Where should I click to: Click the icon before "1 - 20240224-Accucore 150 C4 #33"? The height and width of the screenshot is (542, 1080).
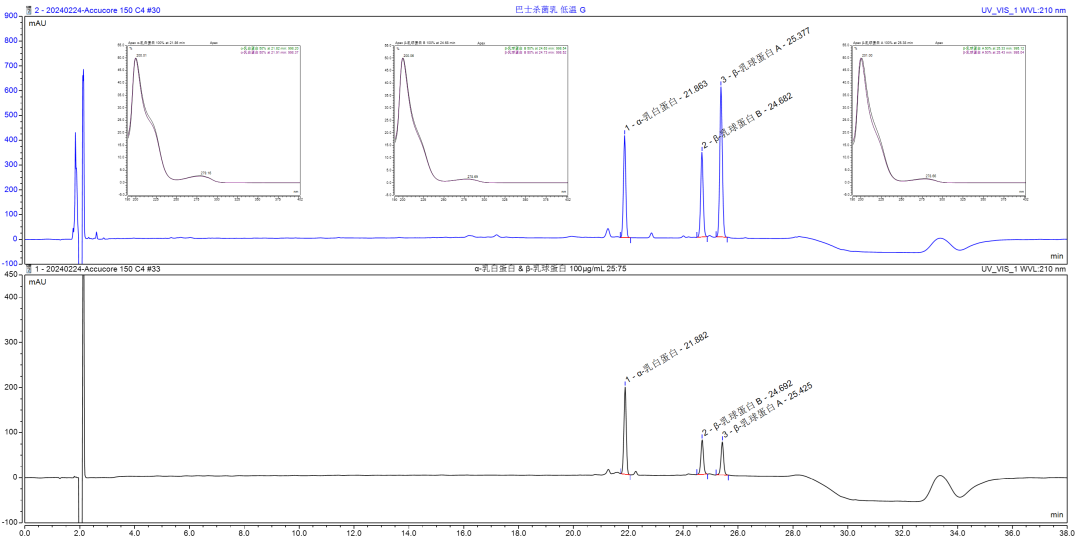[x=30, y=269]
